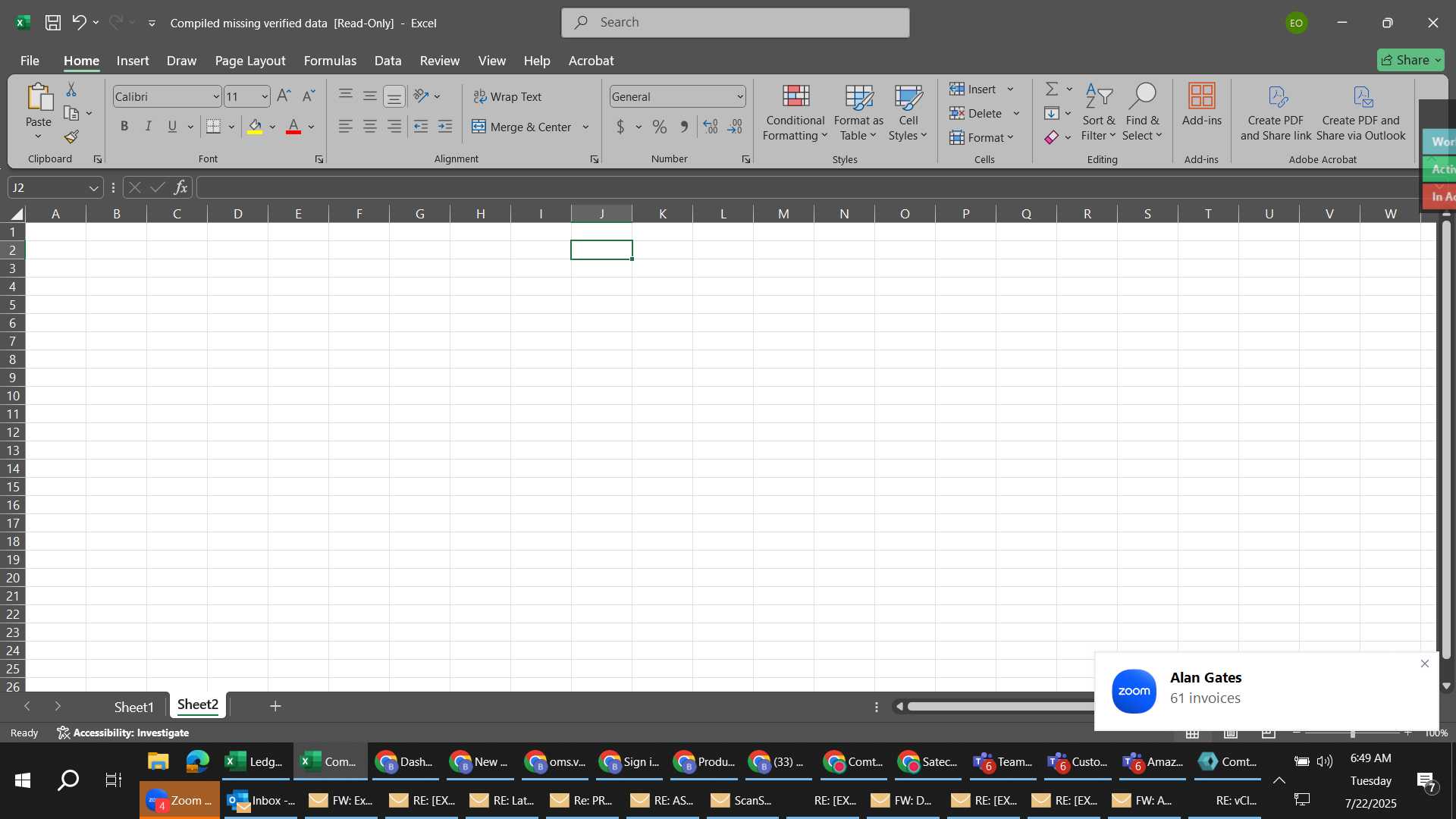Viewport: 1456px width, 819px height.
Task: Click the Undo arrow icon
Action: (x=79, y=23)
